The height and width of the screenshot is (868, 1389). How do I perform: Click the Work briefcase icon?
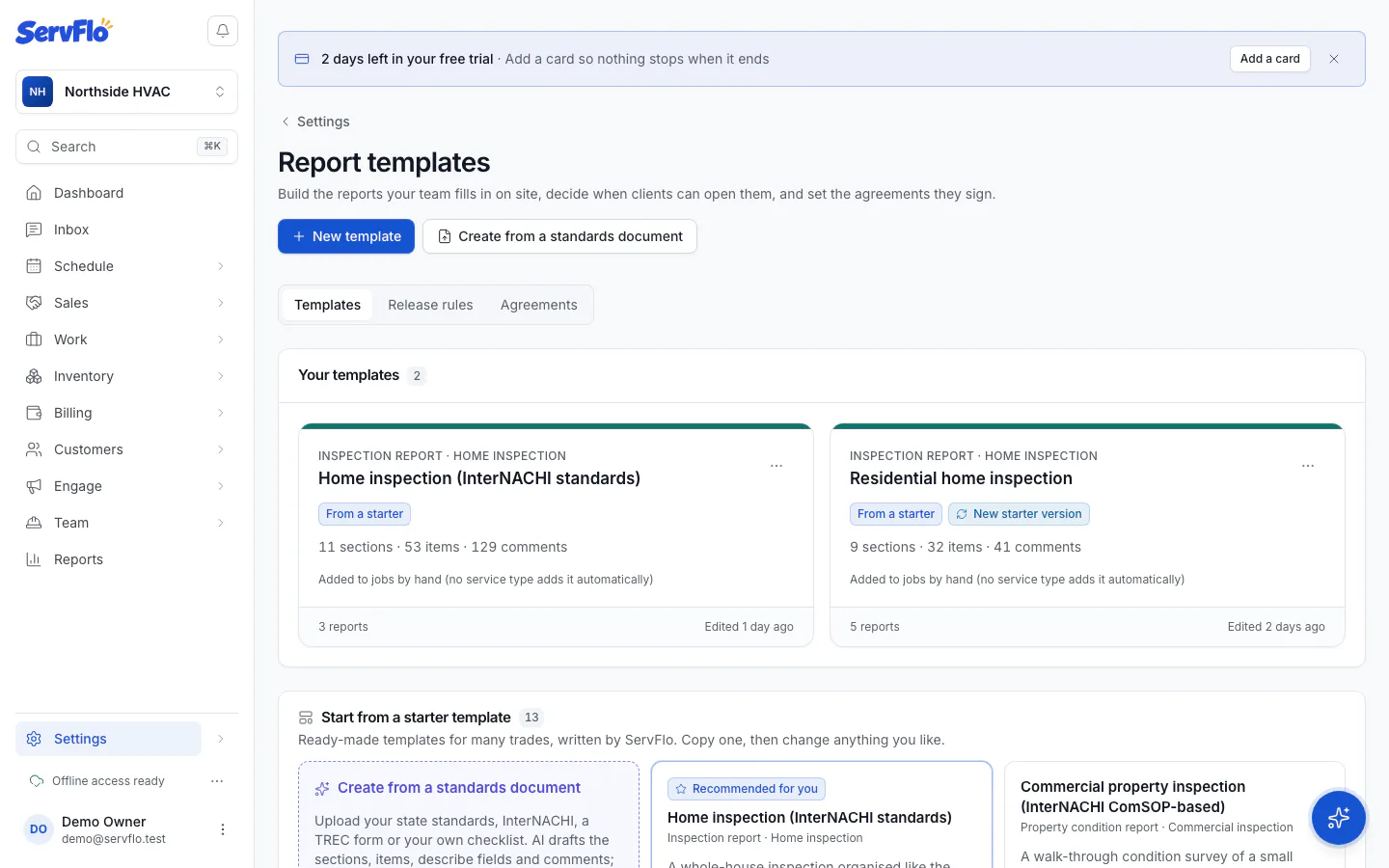[34, 339]
